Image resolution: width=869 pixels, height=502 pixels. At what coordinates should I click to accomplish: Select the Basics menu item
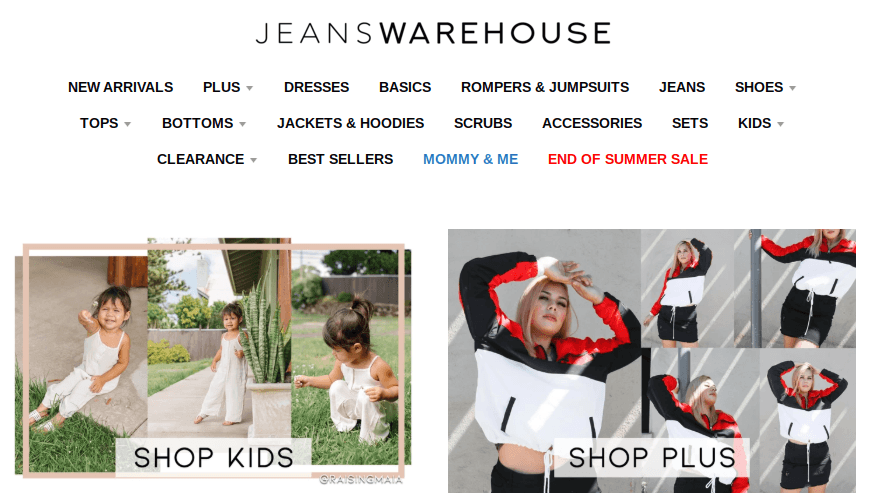point(405,87)
